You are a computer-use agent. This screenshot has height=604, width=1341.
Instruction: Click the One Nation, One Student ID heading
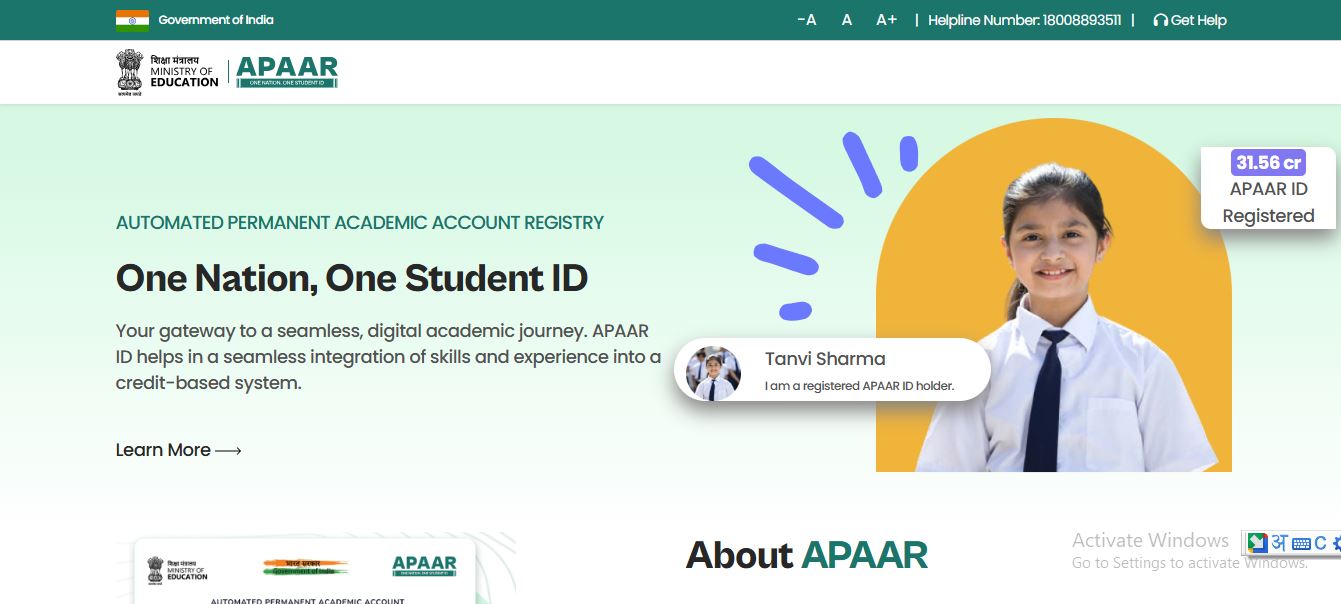coord(352,278)
